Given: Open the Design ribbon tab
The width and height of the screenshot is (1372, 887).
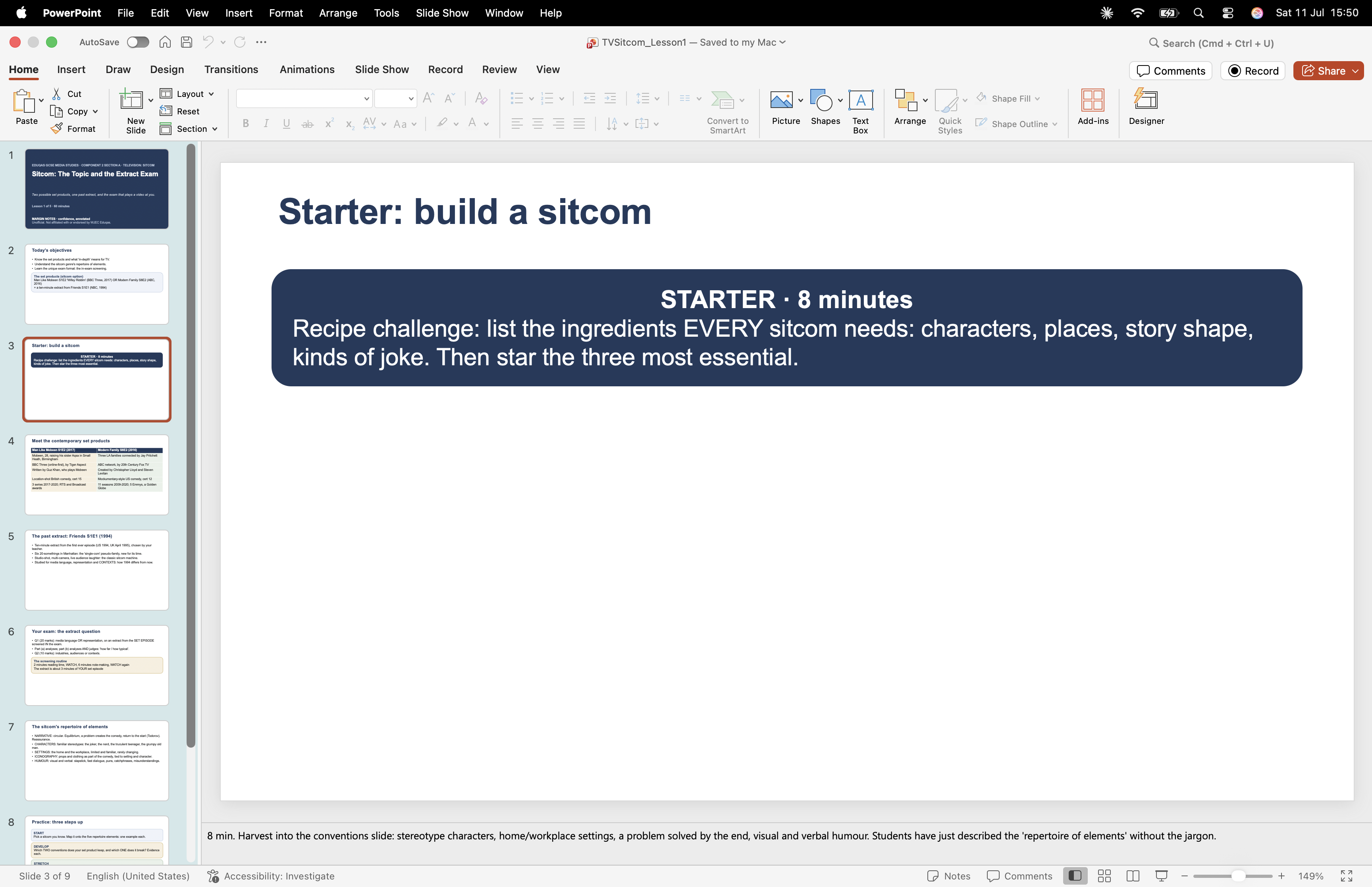Looking at the screenshot, I should coord(167,69).
